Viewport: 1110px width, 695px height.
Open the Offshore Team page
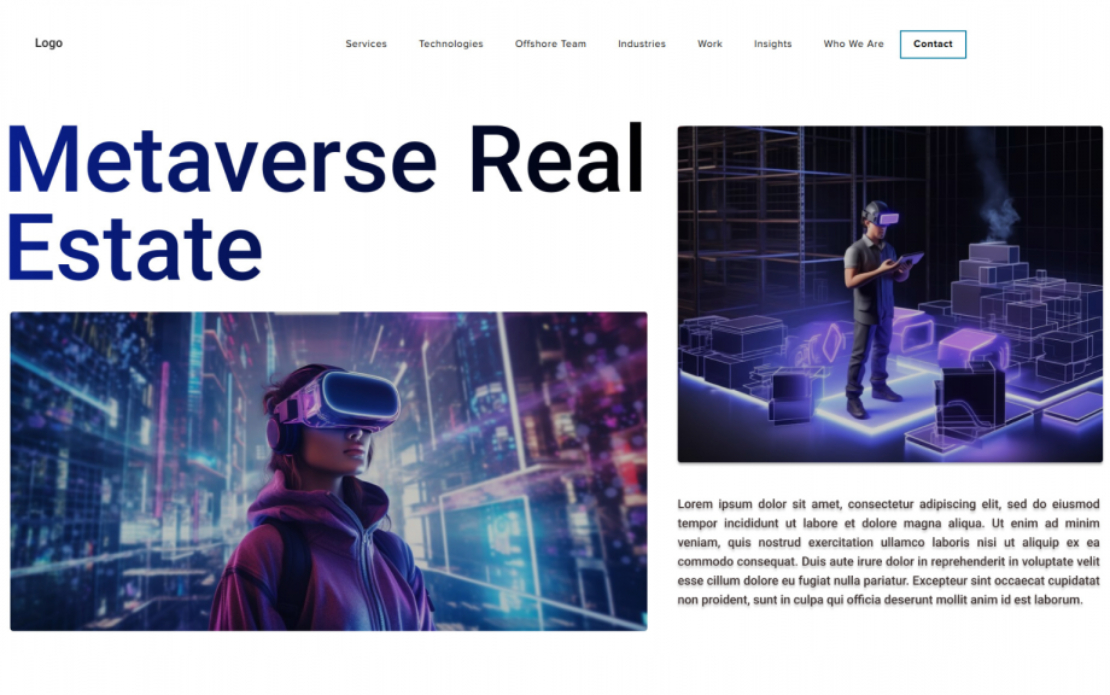(550, 44)
